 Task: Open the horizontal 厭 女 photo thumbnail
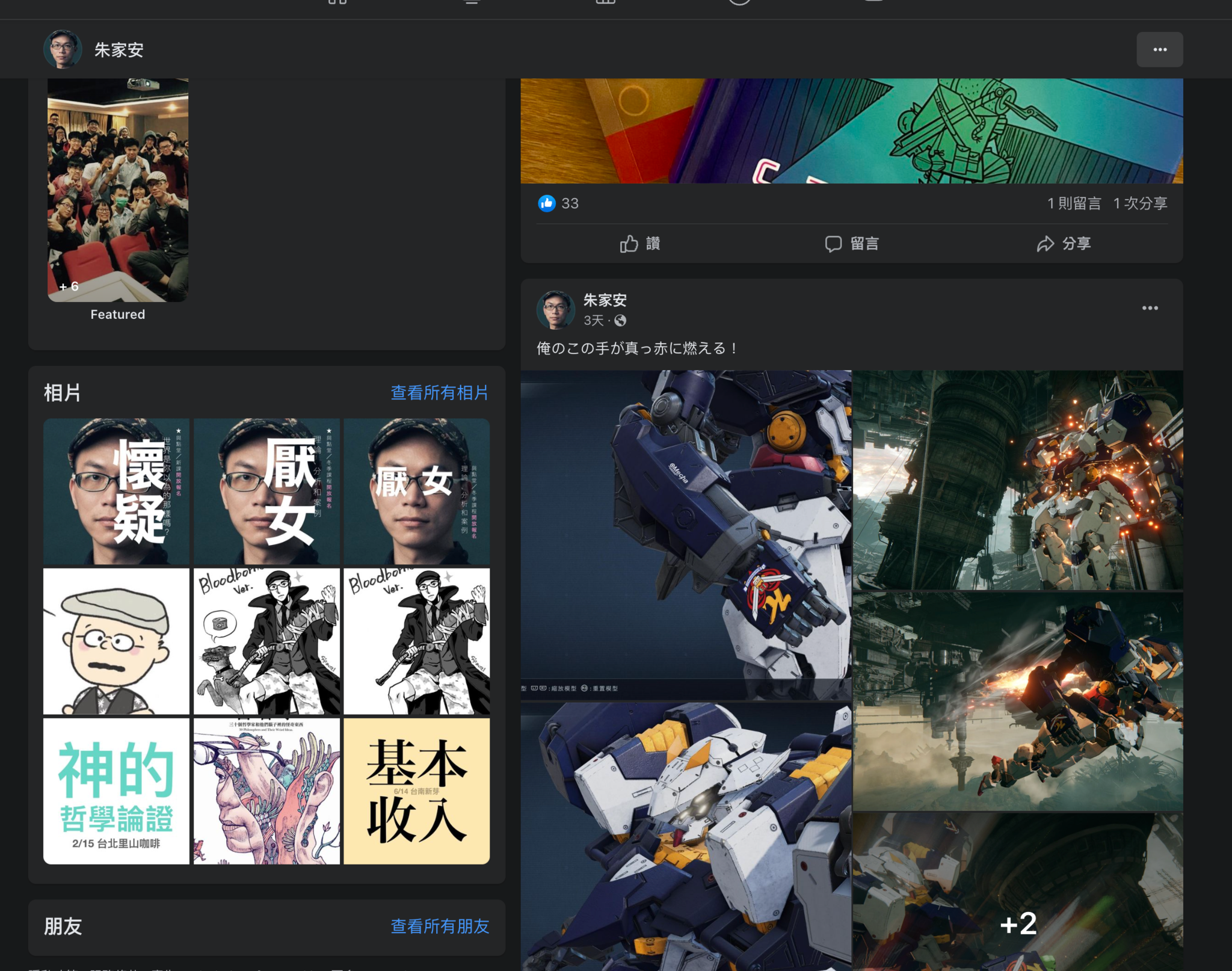pyautogui.click(x=416, y=492)
